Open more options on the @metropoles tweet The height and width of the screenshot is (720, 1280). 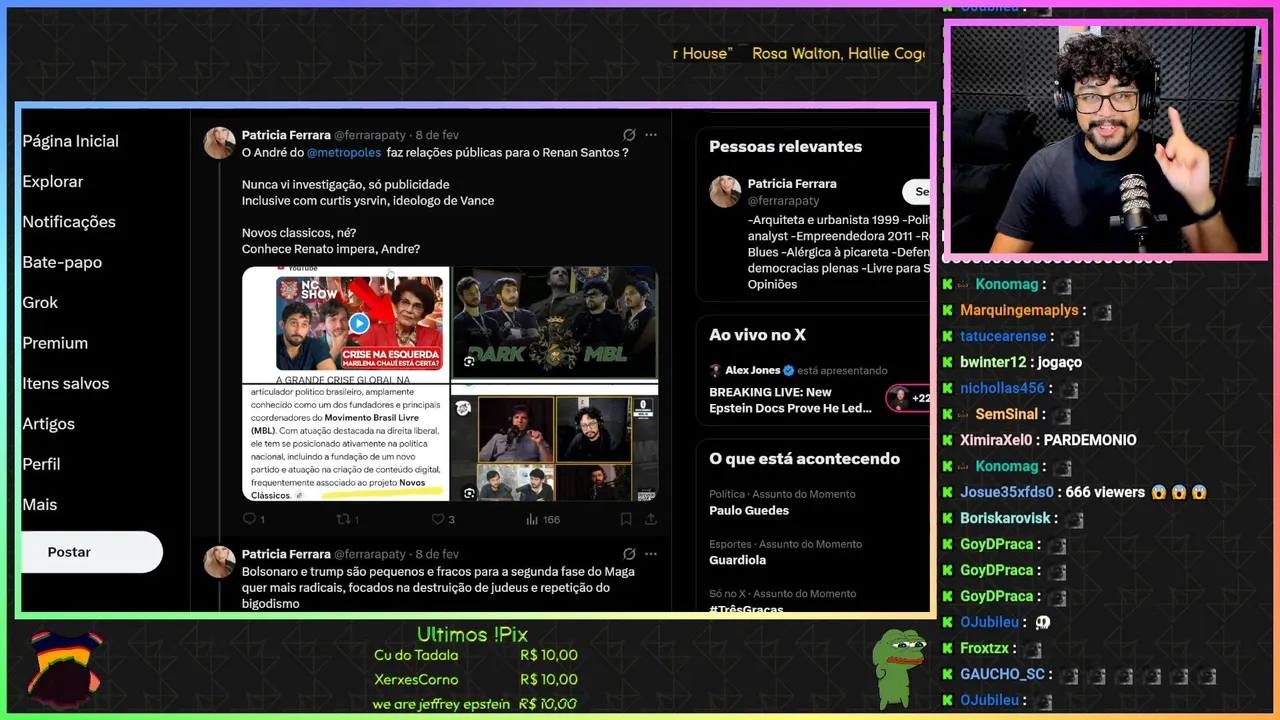(x=651, y=135)
